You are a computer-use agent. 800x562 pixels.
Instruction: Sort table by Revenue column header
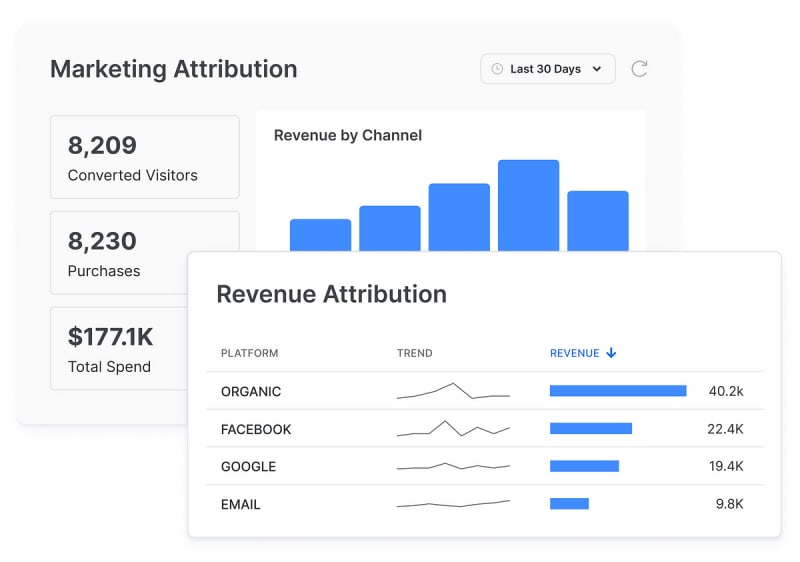click(575, 353)
